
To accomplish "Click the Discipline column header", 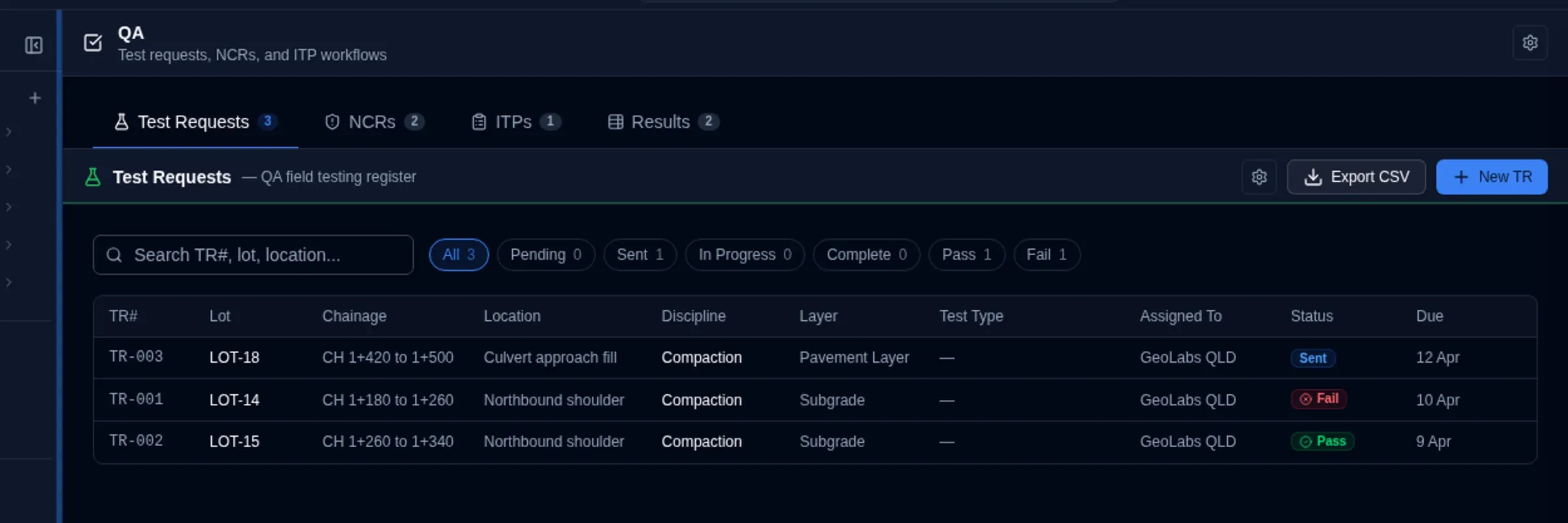I will click(693, 316).
